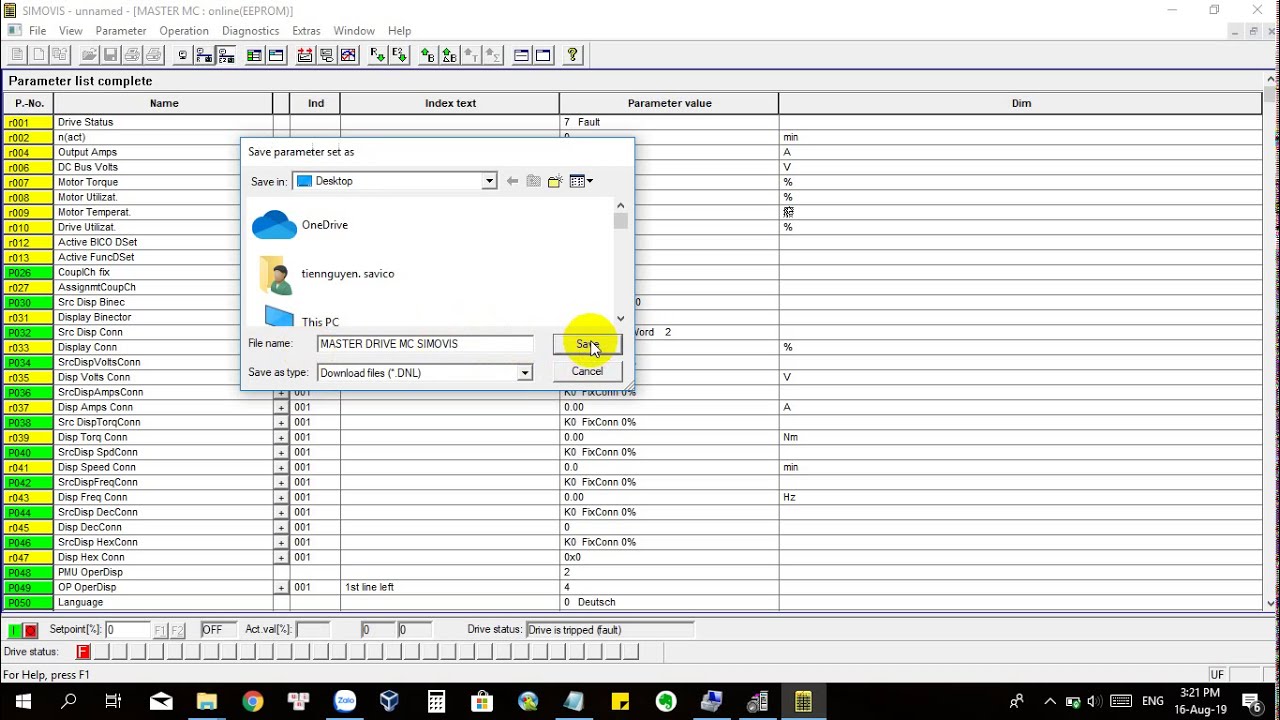Screen dimensions: 1280x720
Task: Click the floppy disk Save toolbar icon
Action: pyautogui.click(x=110, y=55)
